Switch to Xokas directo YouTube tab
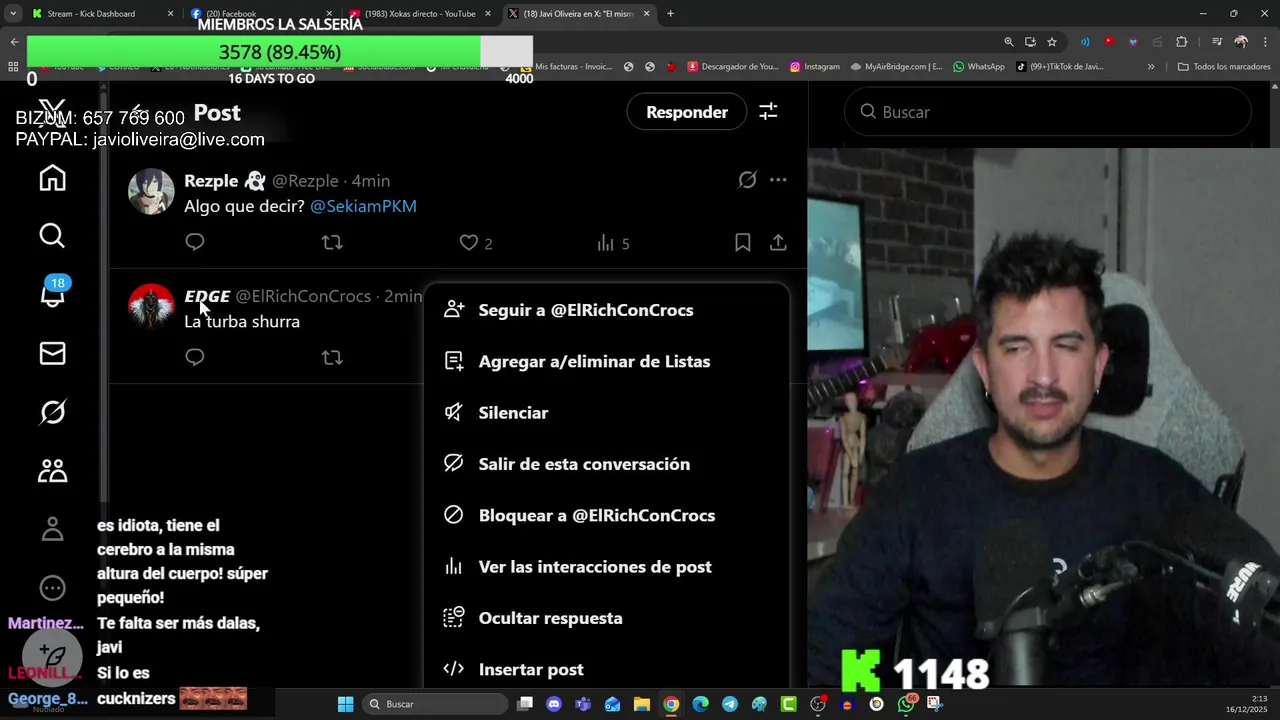The height and width of the screenshot is (720, 1280). click(x=421, y=14)
